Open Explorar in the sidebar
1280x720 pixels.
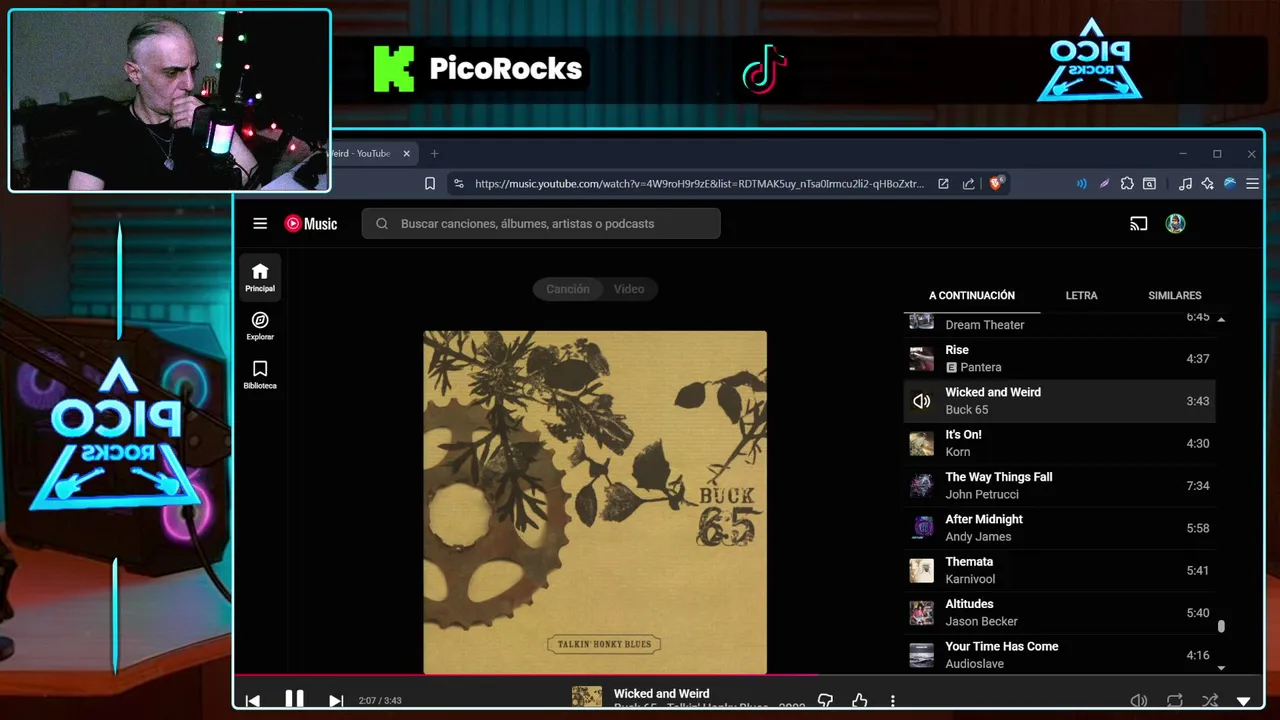point(260,326)
